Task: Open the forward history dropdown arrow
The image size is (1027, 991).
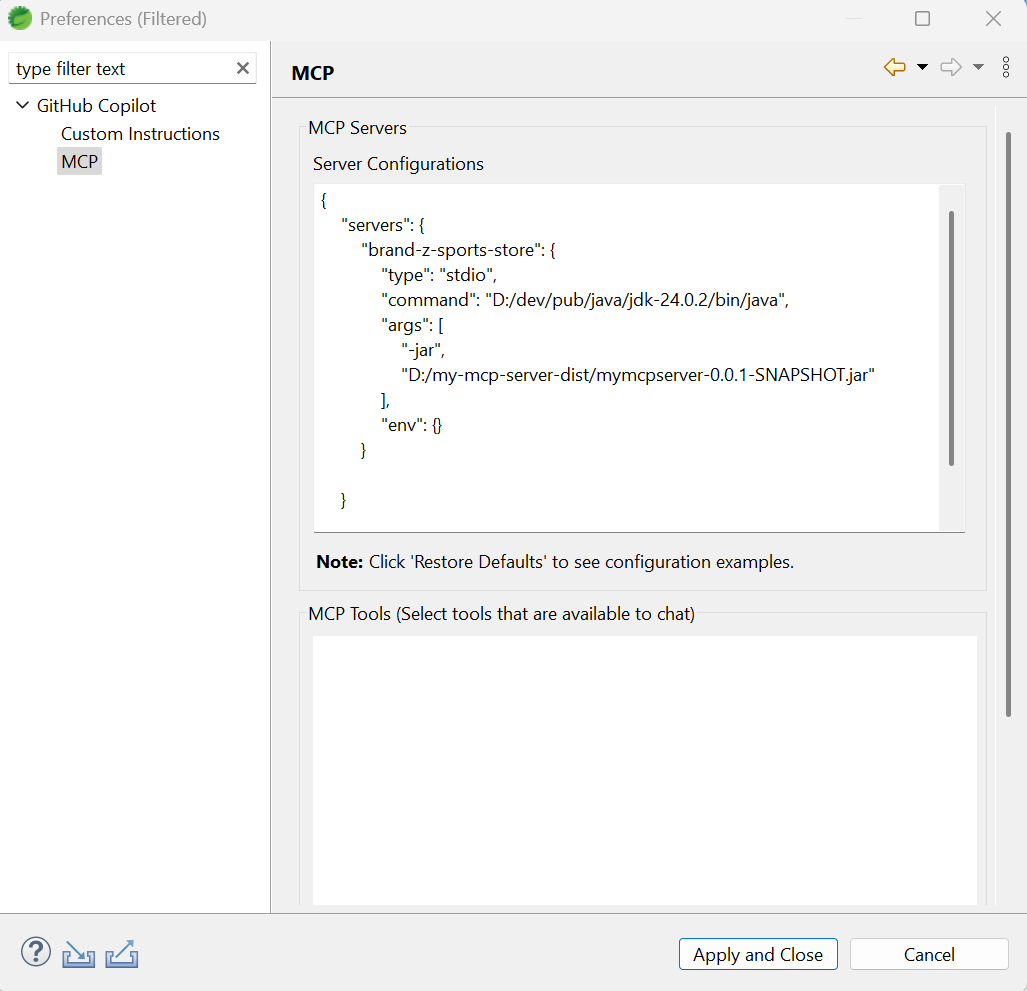Action: [x=977, y=67]
